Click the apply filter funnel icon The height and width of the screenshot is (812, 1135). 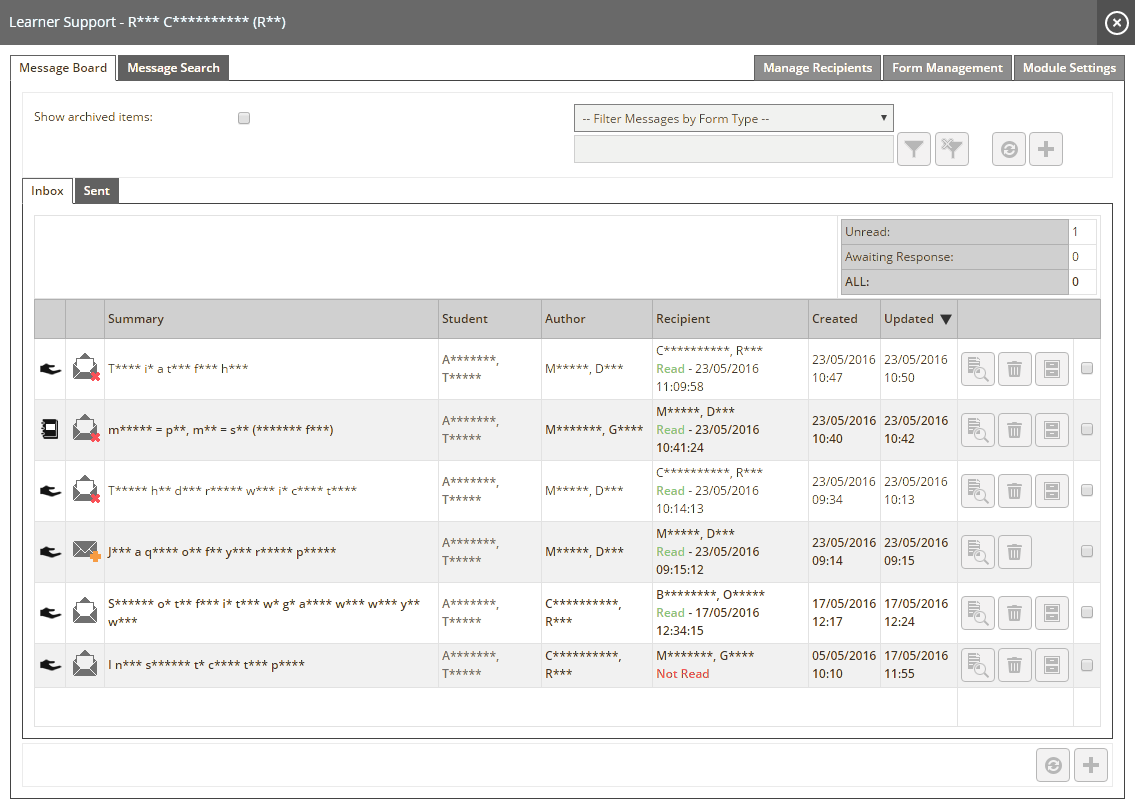coord(914,149)
